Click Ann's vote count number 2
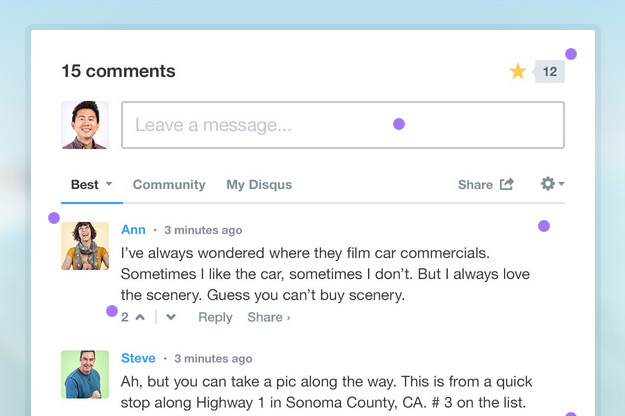625x416 pixels. pos(125,317)
